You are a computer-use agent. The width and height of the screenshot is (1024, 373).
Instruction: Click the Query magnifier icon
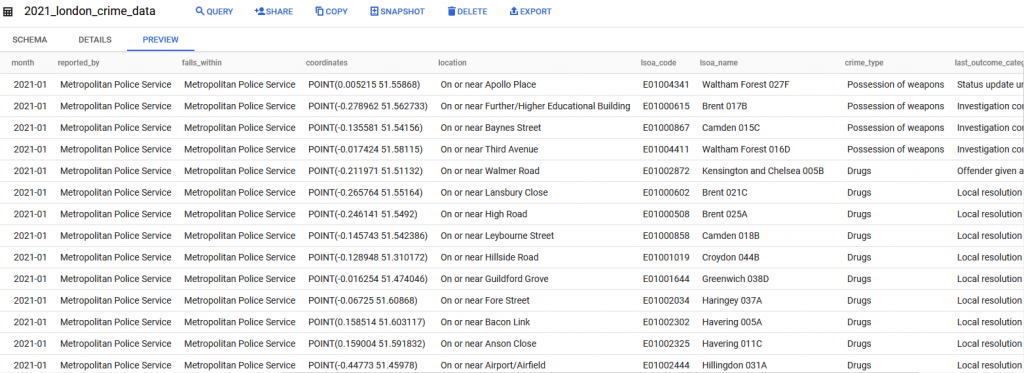(200, 11)
